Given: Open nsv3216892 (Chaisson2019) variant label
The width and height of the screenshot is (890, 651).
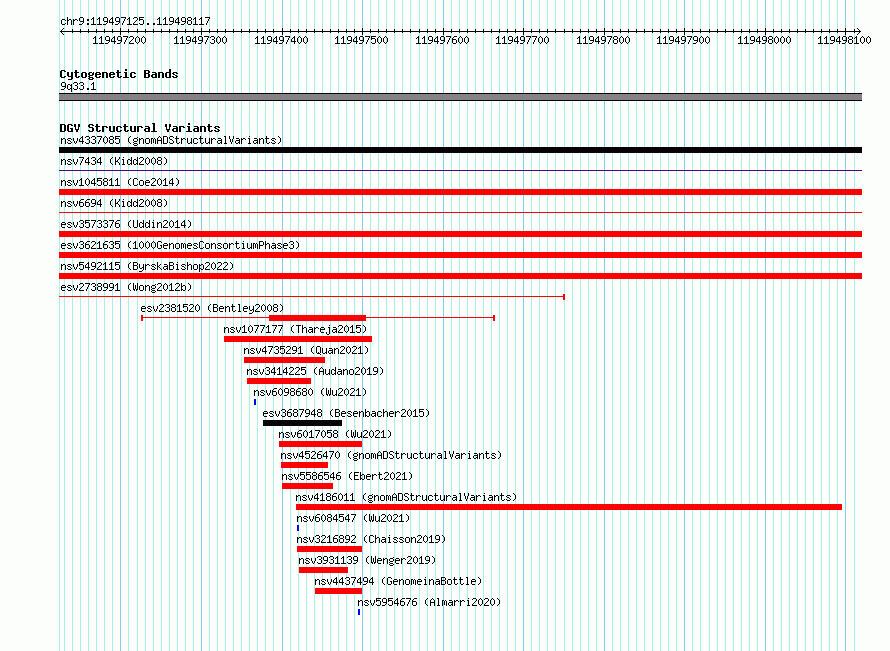Looking at the screenshot, I should click(x=371, y=539).
